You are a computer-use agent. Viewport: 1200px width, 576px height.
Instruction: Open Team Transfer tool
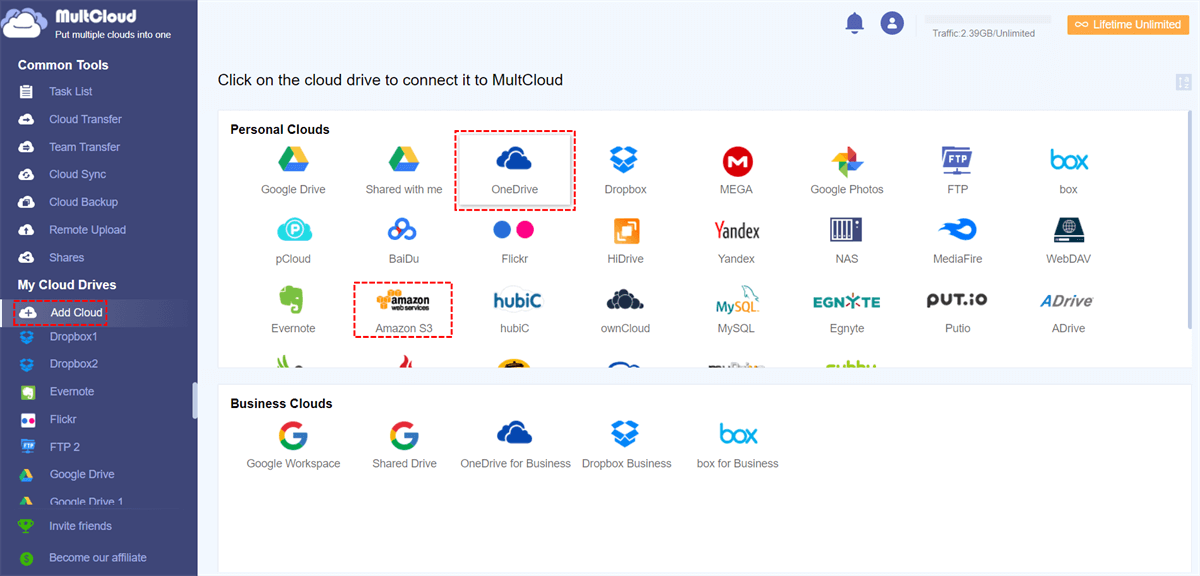[84, 147]
